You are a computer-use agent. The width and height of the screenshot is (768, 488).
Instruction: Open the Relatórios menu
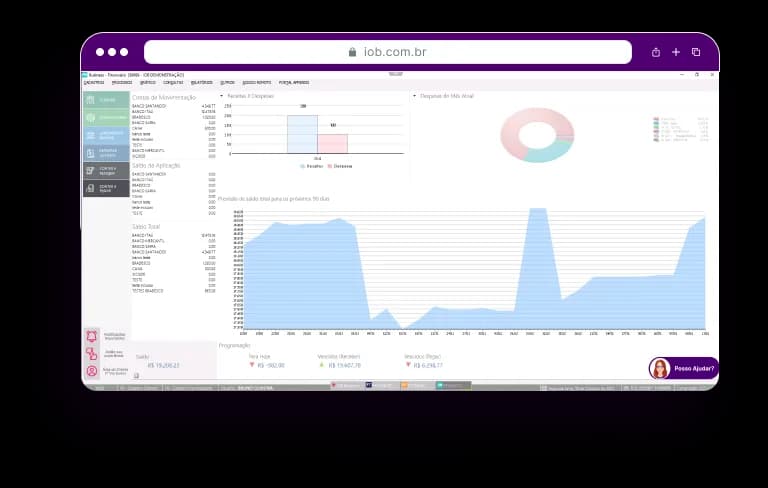[x=202, y=82]
